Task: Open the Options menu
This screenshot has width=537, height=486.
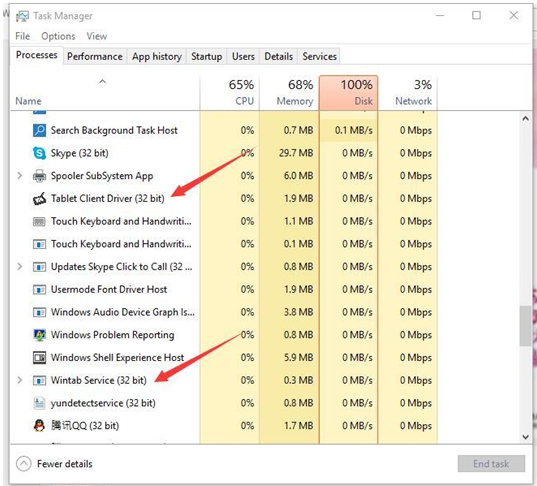Action: point(58,36)
